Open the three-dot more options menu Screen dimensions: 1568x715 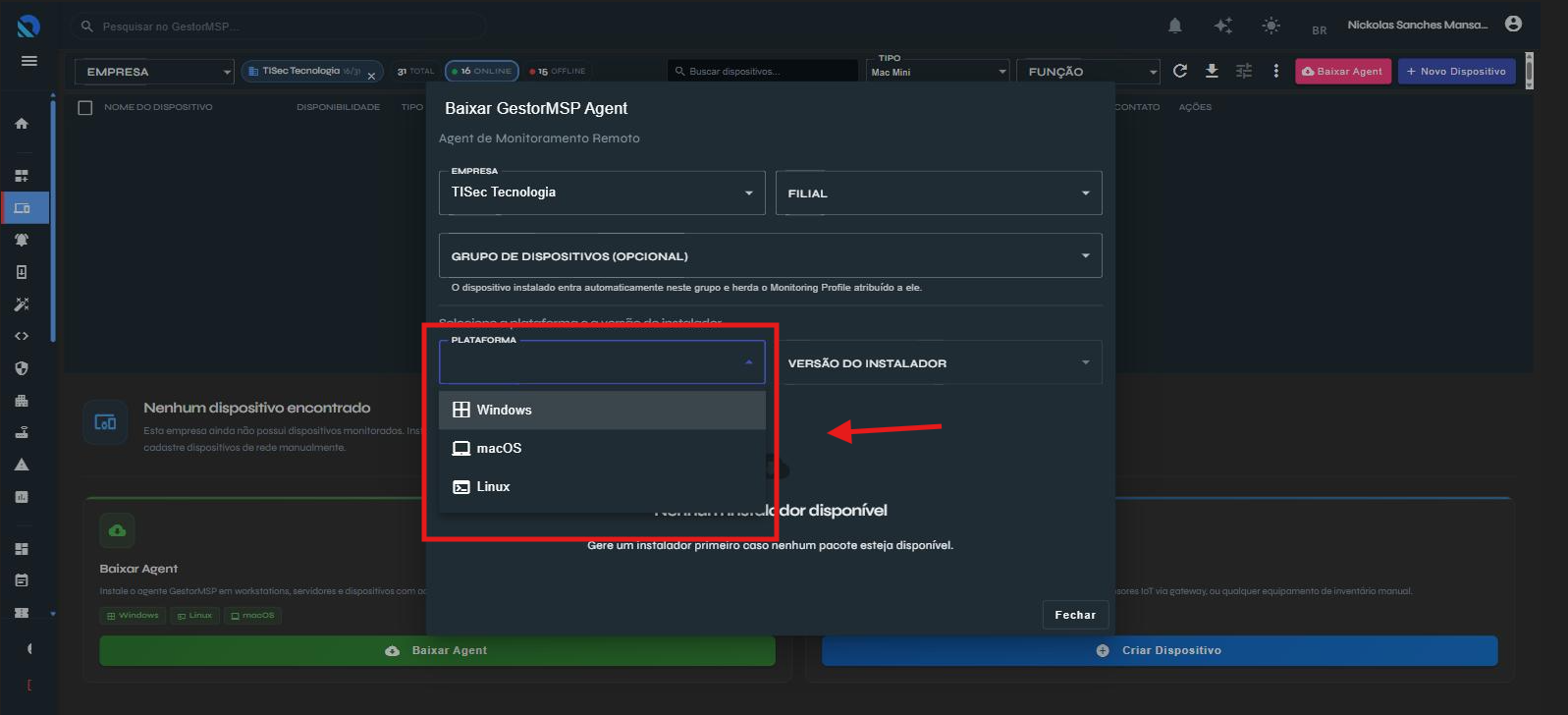pos(1275,71)
